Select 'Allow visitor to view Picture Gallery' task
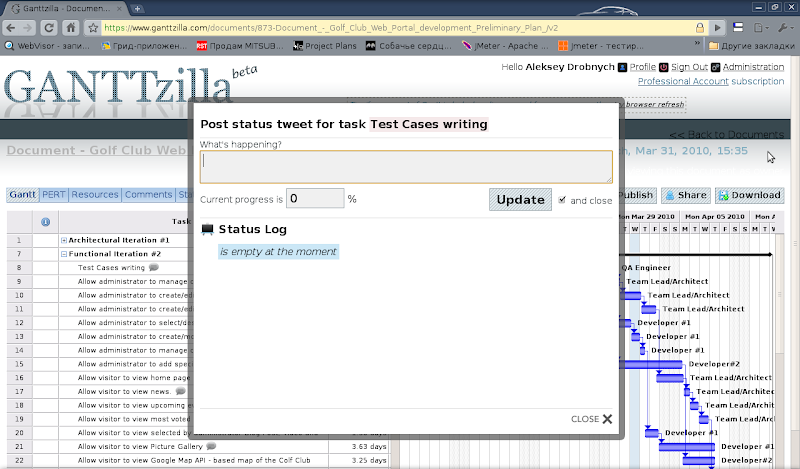Viewport: 800px width, 469px height. [x=140, y=447]
